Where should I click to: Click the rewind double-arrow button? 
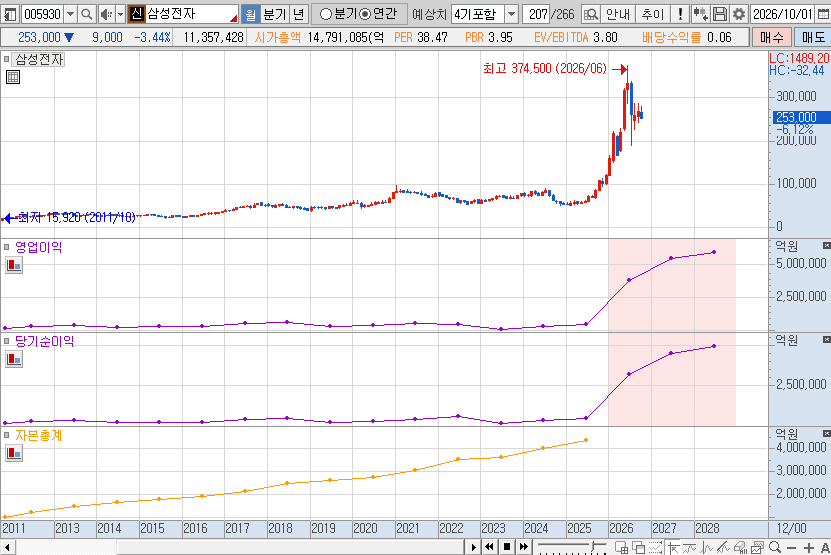pyautogui.click(x=490, y=547)
